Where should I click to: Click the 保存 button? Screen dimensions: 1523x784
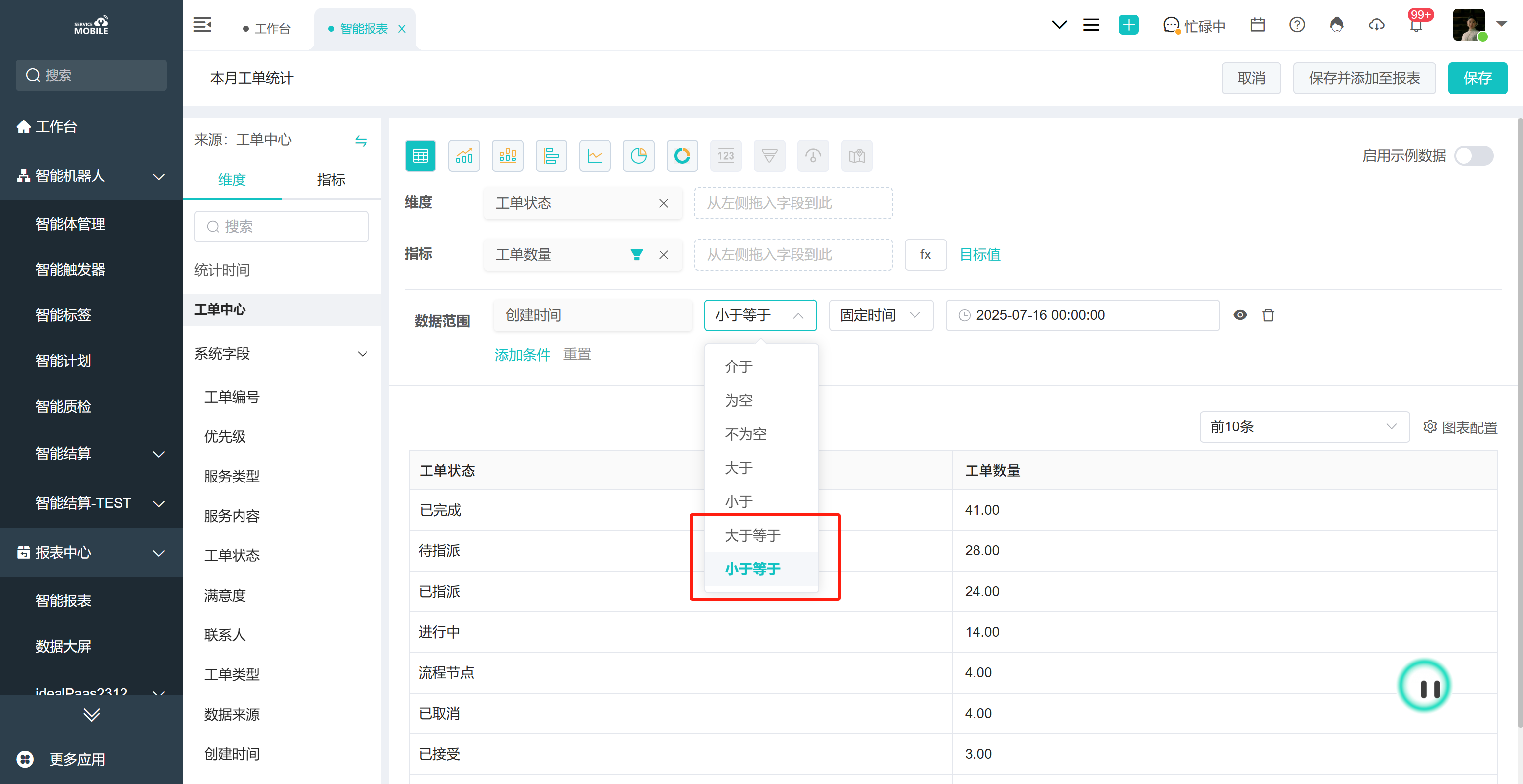point(1477,78)
